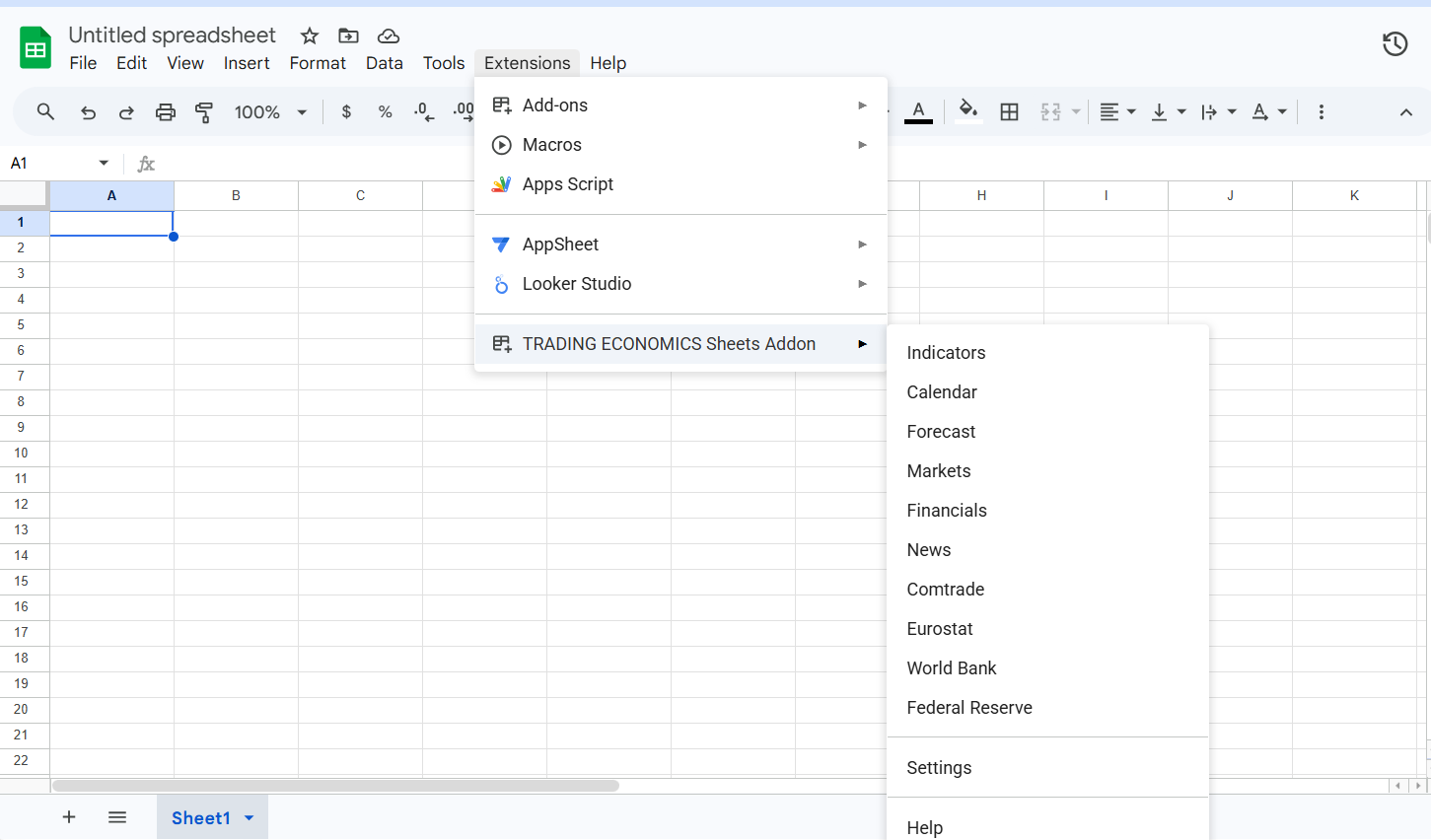1431x840 pixels.
Task: Choose News from the addon submenu
Action: click(x=1047, y=550)
